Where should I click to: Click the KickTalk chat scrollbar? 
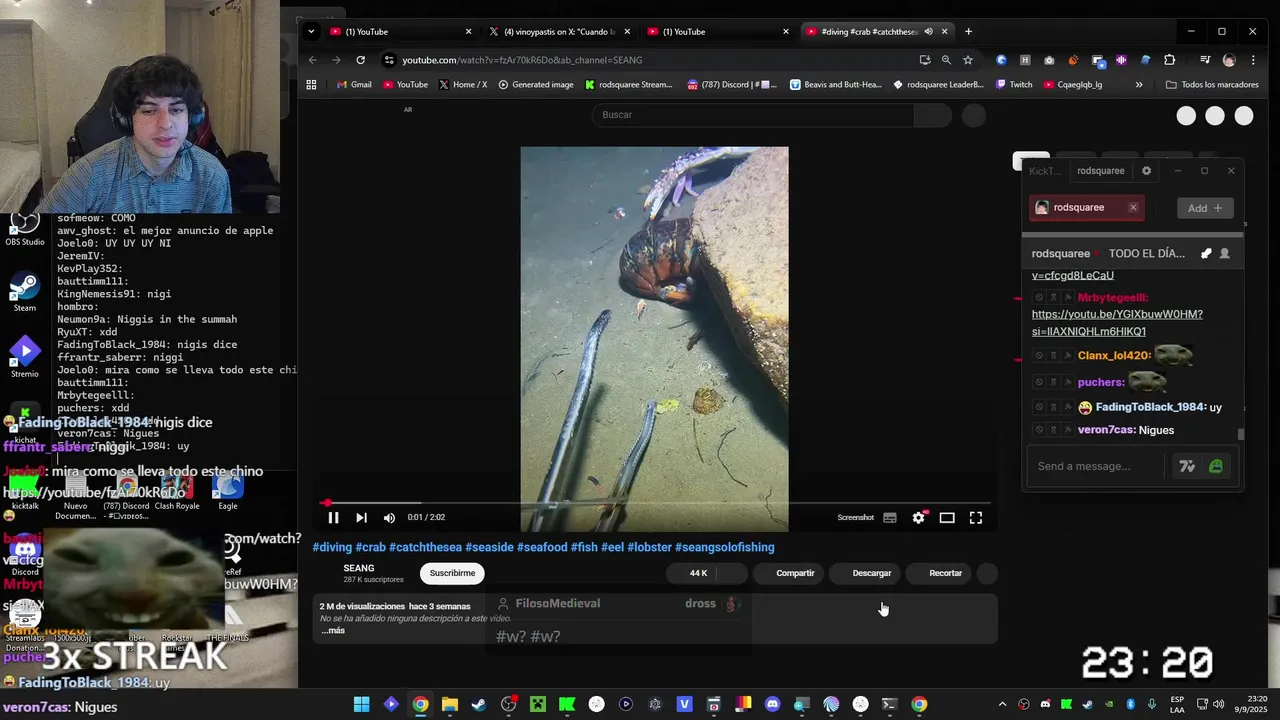point(1241,434)
